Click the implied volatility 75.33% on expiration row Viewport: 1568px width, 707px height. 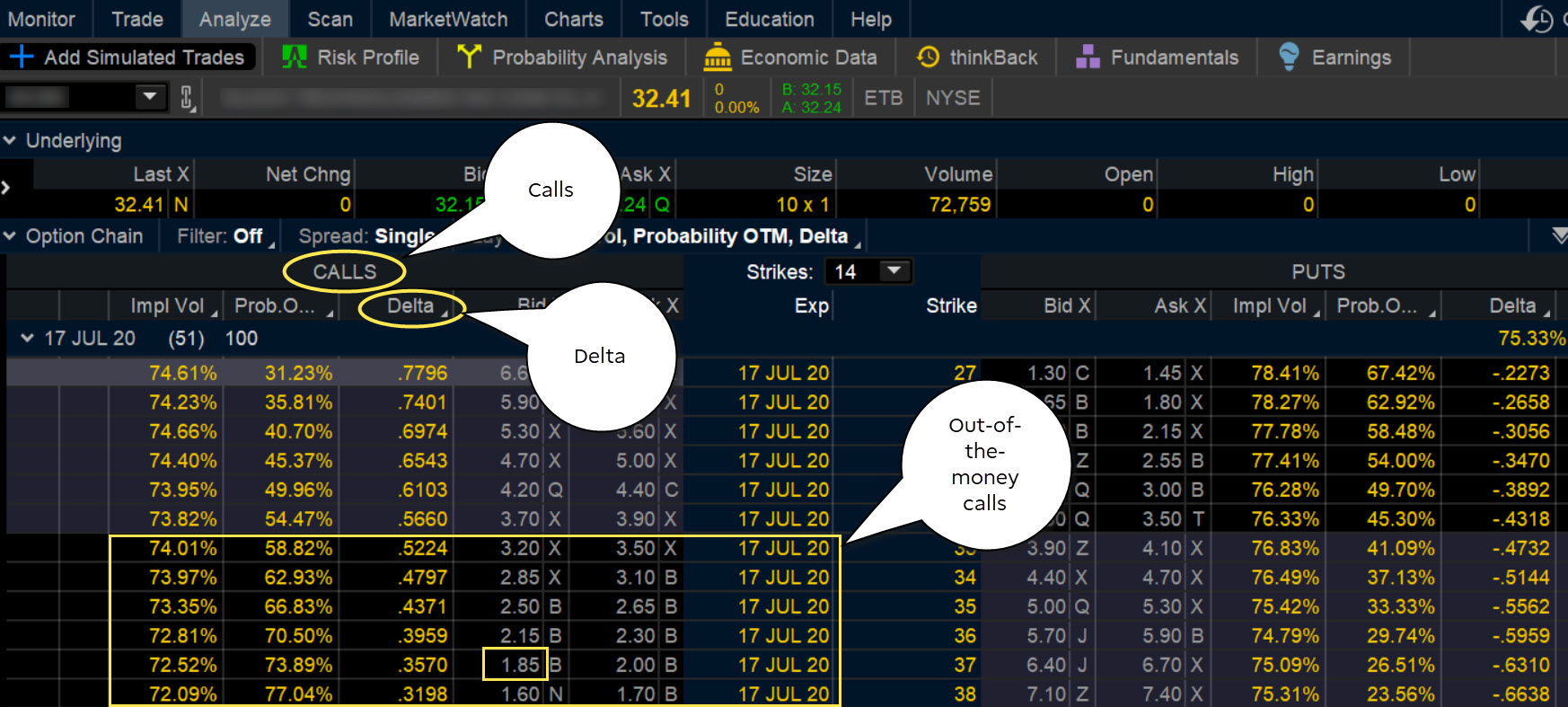pyautogui.click(x=1532, y=338)
